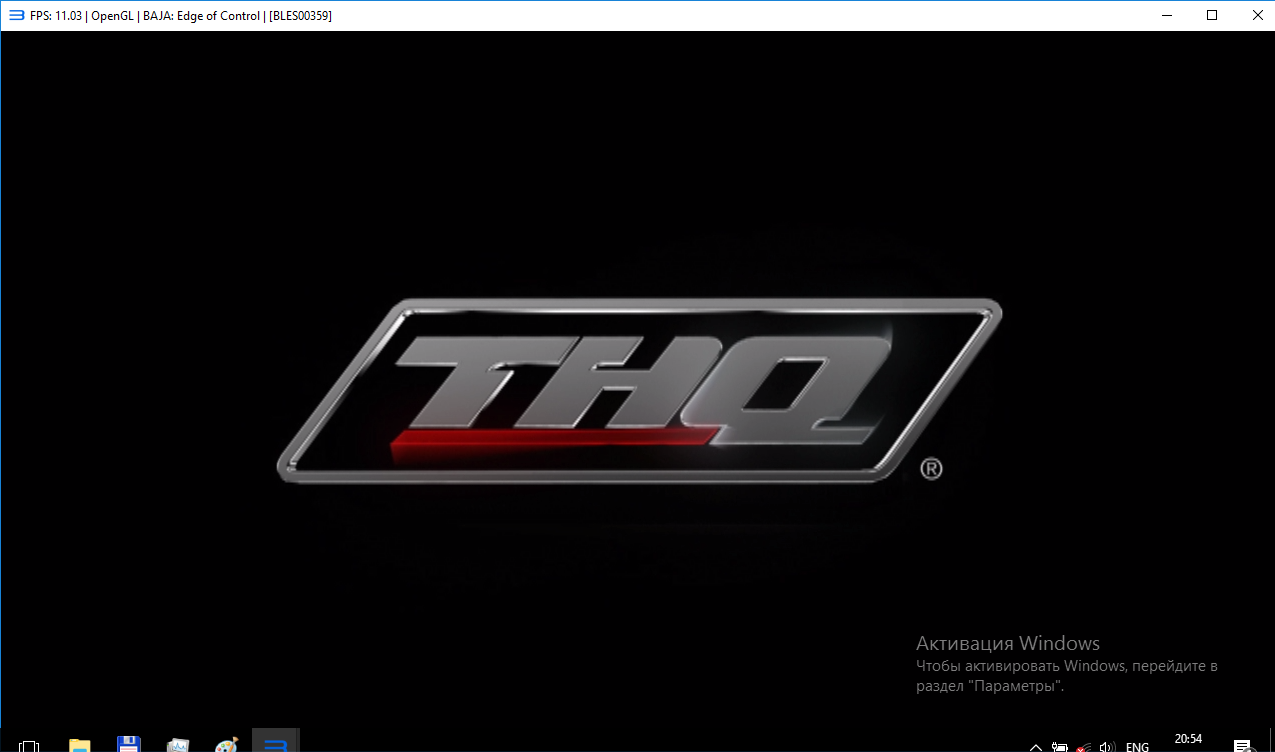The image size is (1275, 752).
Task: Click the 20:54 clock on the taskbar
Action: point(1188,739)
